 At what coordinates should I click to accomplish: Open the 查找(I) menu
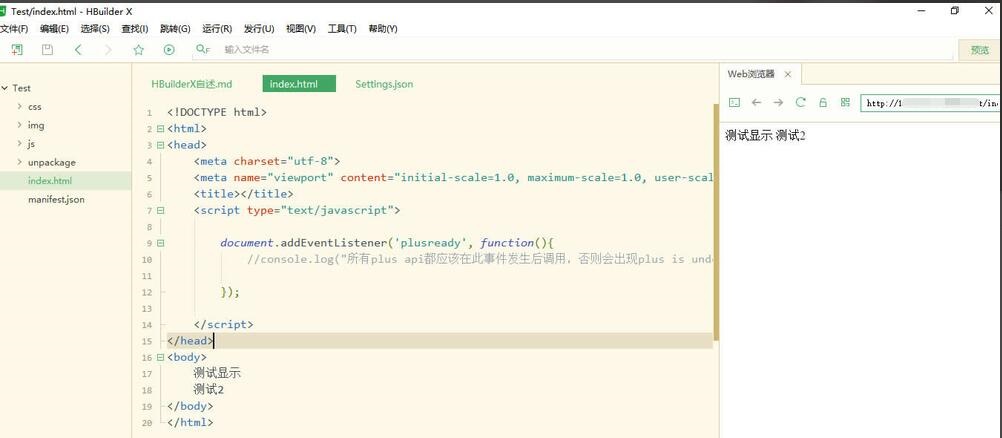point(135,29)
